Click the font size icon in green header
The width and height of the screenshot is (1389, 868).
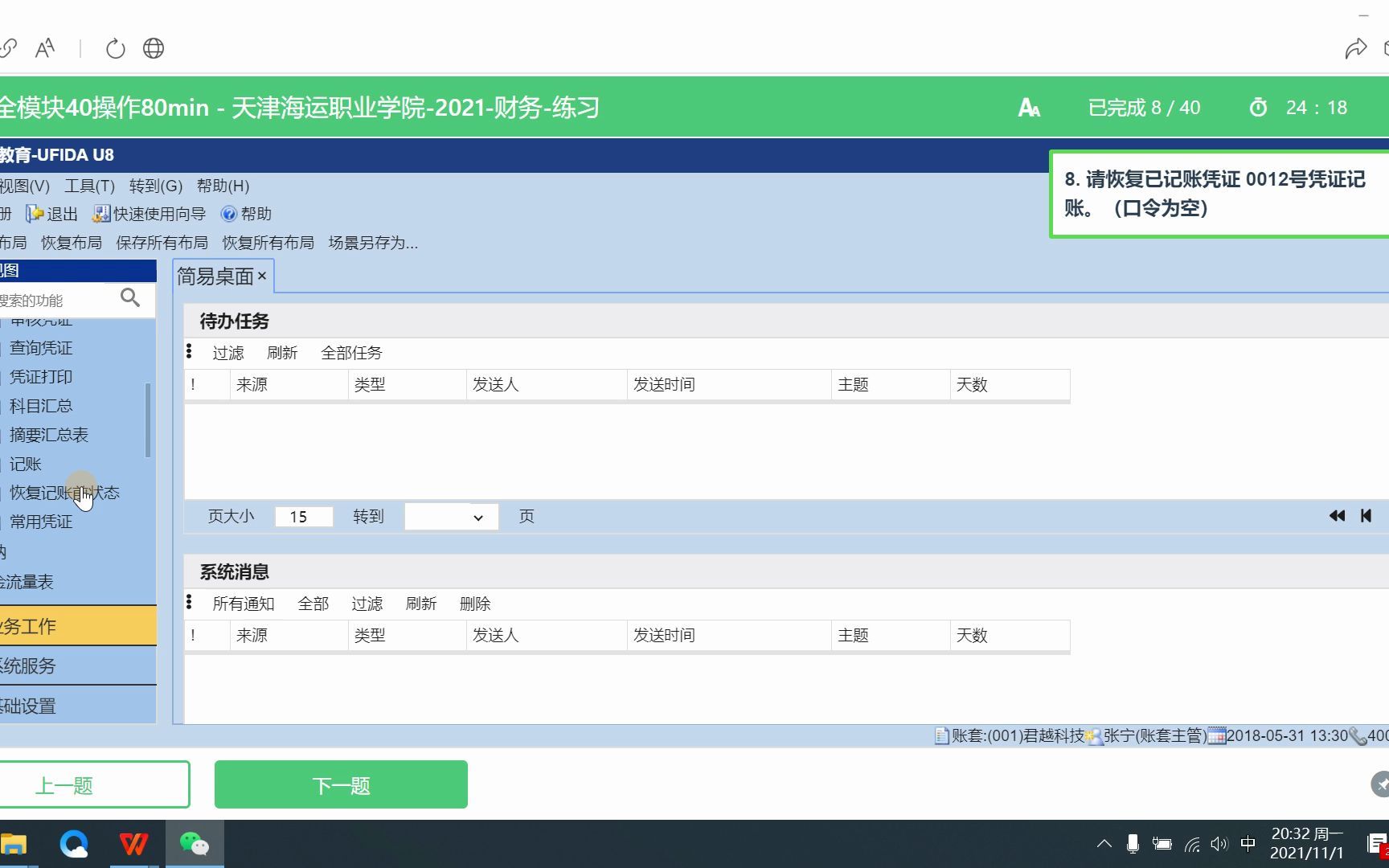click(x=1029, y=108)
